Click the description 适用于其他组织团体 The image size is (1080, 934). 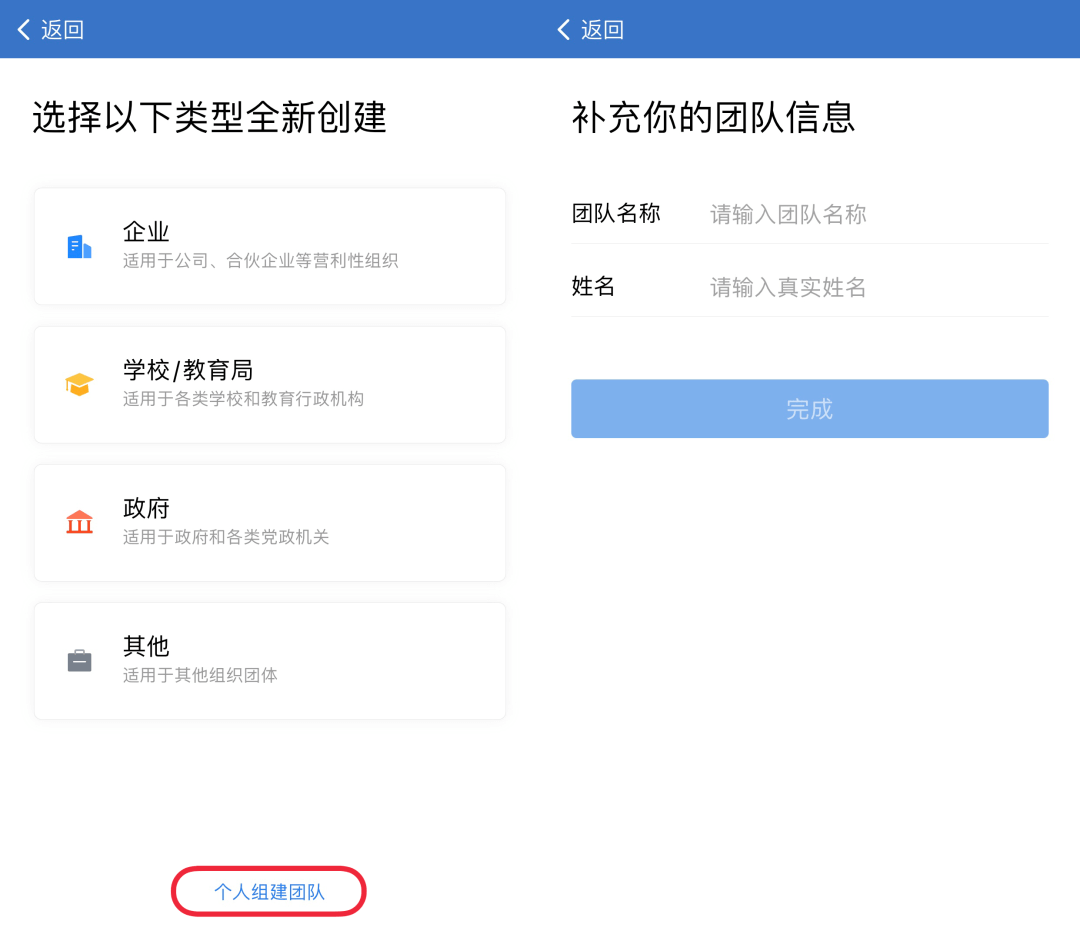point(200,675)
